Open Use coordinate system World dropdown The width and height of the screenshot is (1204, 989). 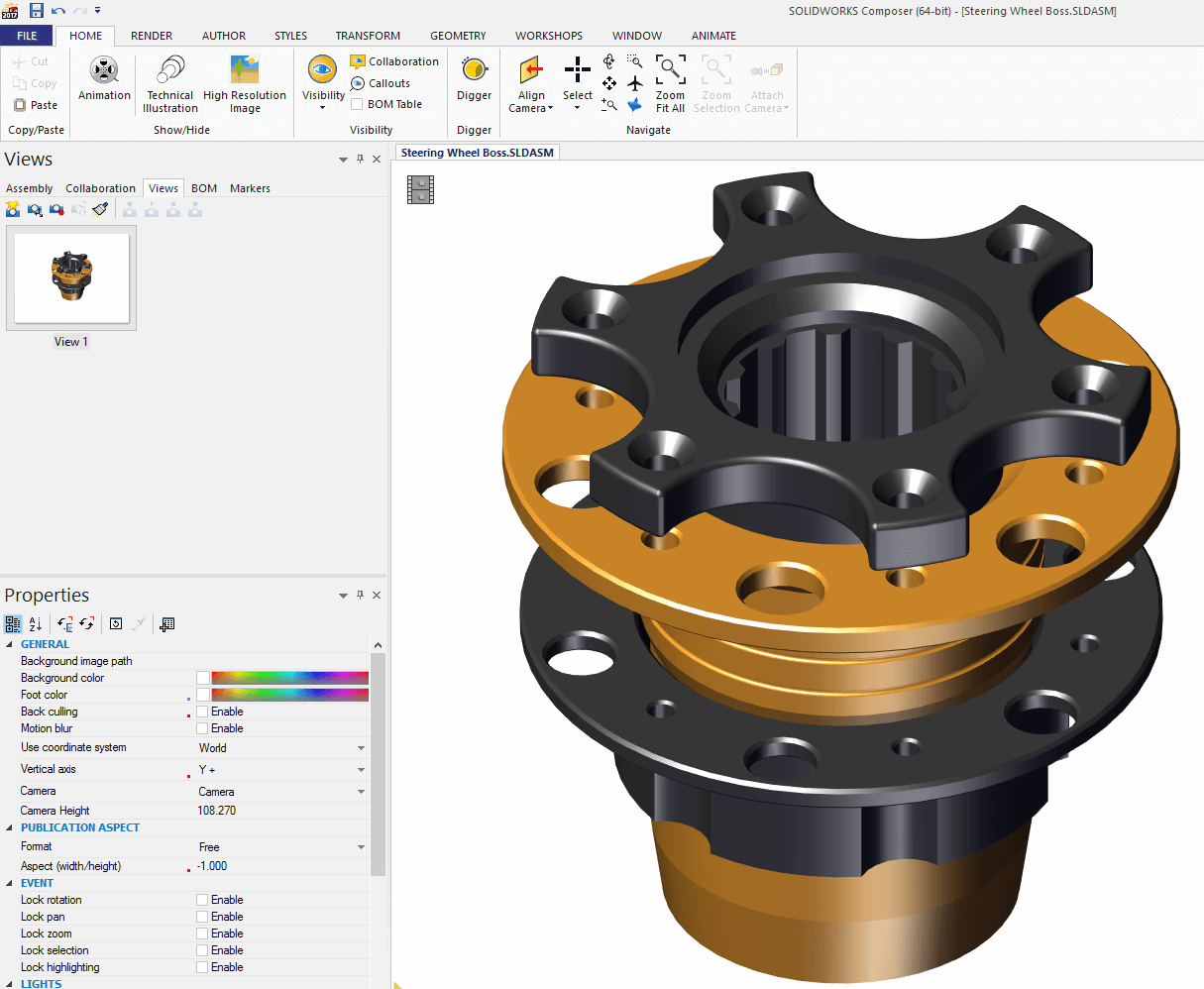click(361, 748)
